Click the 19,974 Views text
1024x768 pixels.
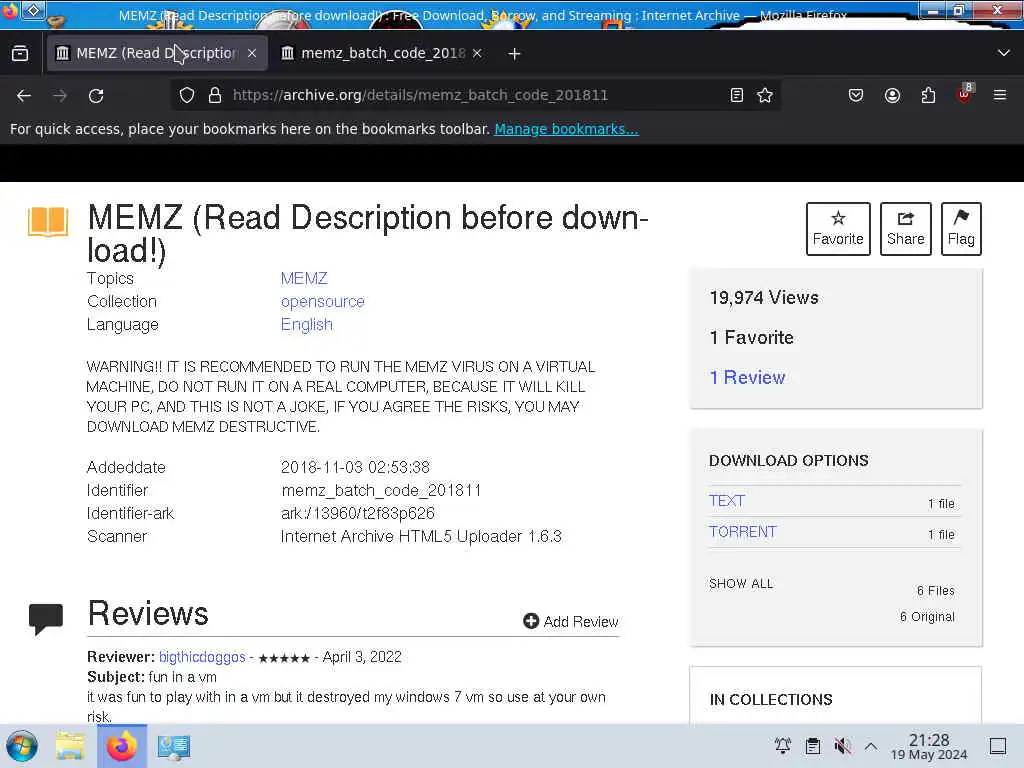click(764, 298)
